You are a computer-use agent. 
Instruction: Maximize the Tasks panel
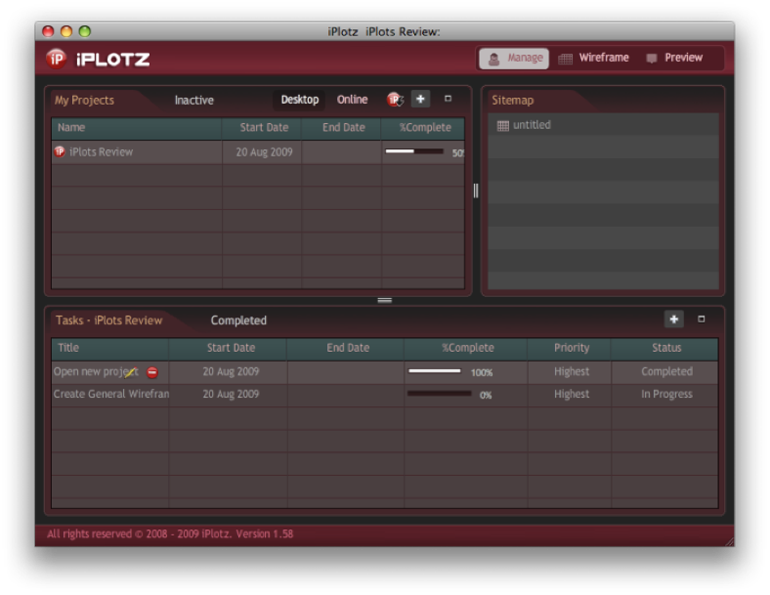click(x=701, y=319)
